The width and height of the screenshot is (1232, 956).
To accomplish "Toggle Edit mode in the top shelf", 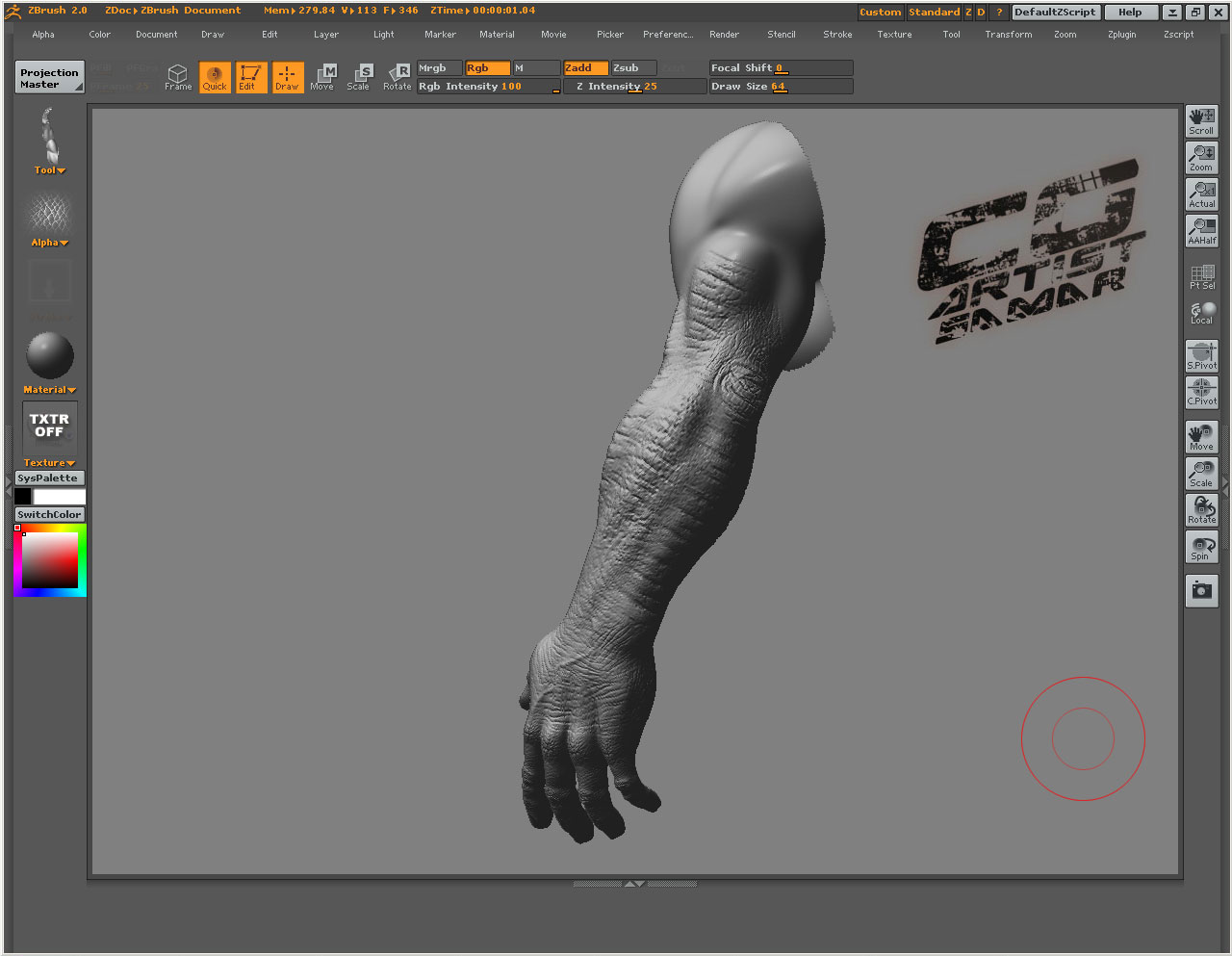I will click(x=250, y=77).
